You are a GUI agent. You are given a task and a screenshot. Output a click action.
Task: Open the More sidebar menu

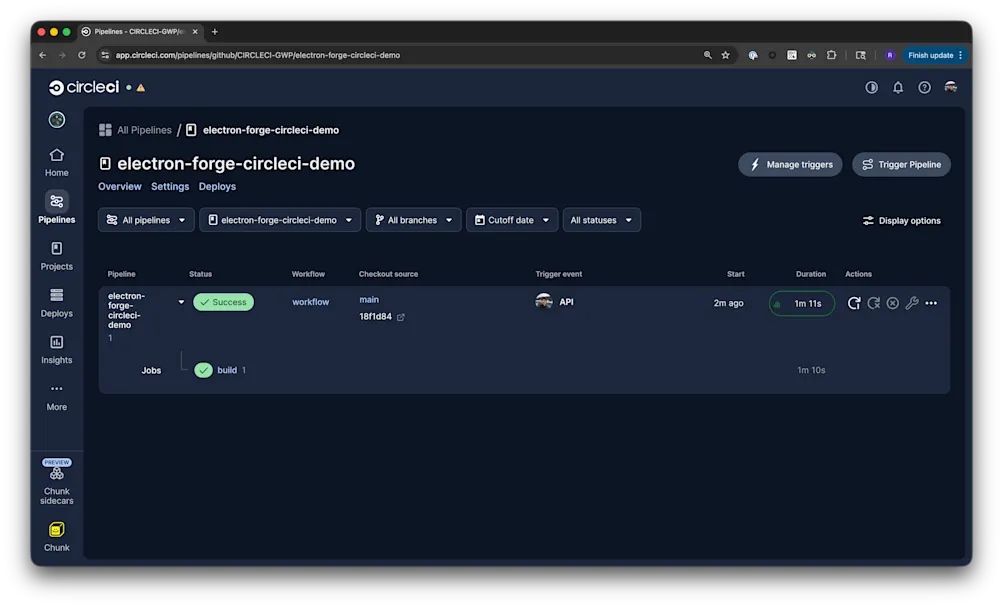tap(56, 397)
